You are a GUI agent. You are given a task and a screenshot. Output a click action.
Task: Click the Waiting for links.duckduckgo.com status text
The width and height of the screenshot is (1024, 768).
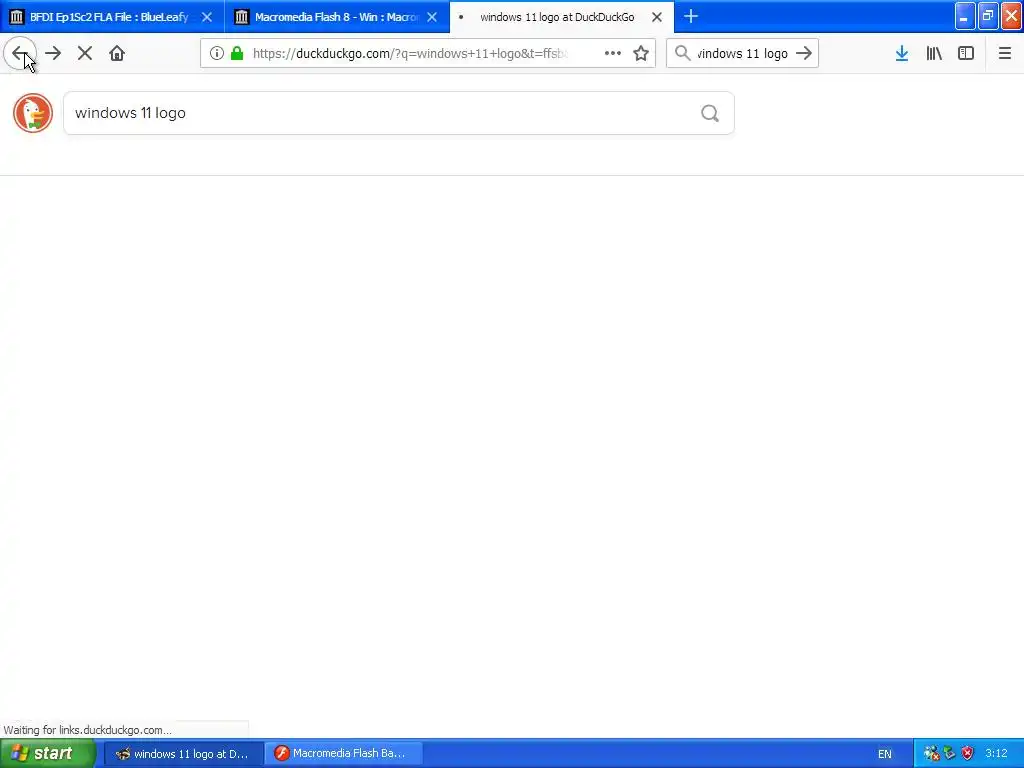point(88,730)
